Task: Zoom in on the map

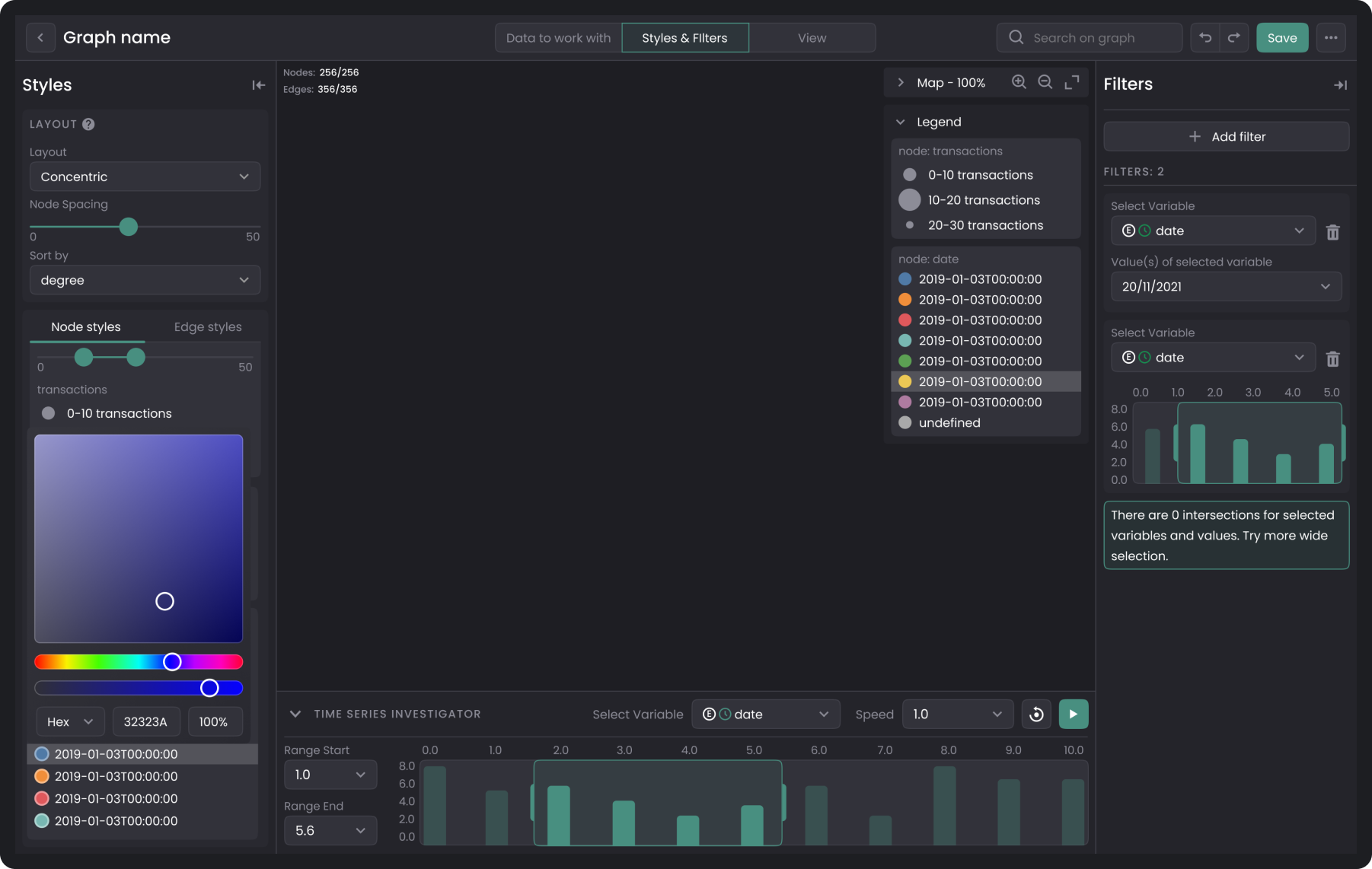Action: coord(1019,82)
